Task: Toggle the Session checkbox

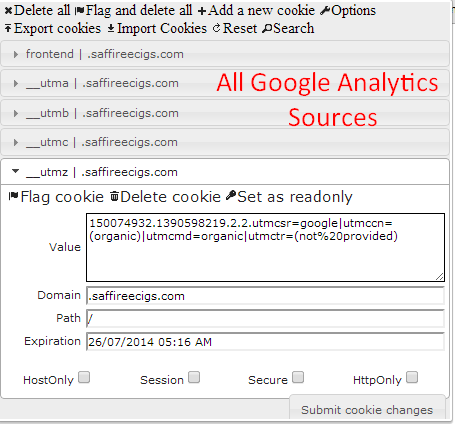Action: (x=194, y=378)
